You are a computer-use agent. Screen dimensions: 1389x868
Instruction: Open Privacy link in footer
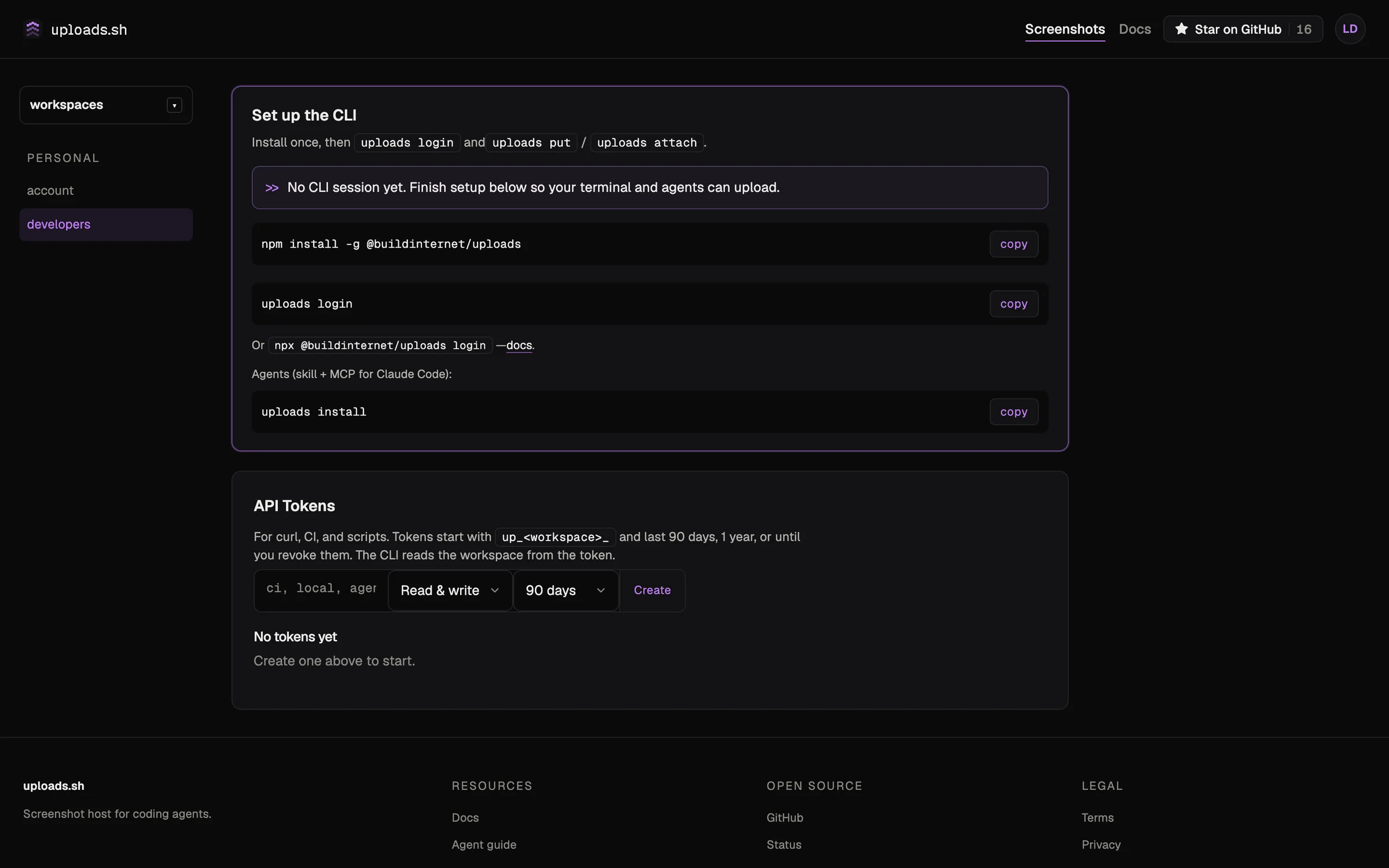click(1101, 845)
